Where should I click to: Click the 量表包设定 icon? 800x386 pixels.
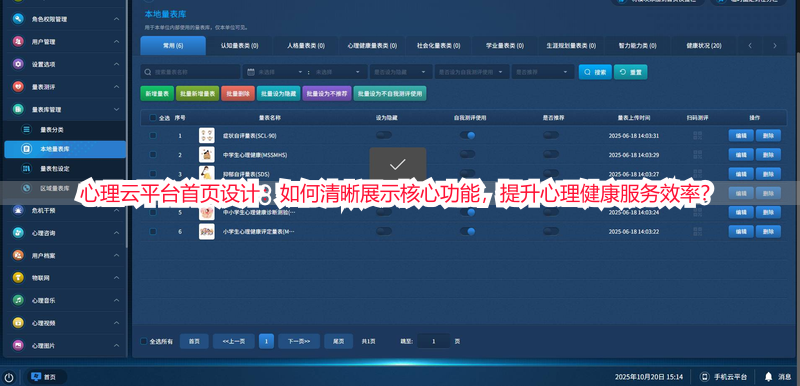(26, 168)
